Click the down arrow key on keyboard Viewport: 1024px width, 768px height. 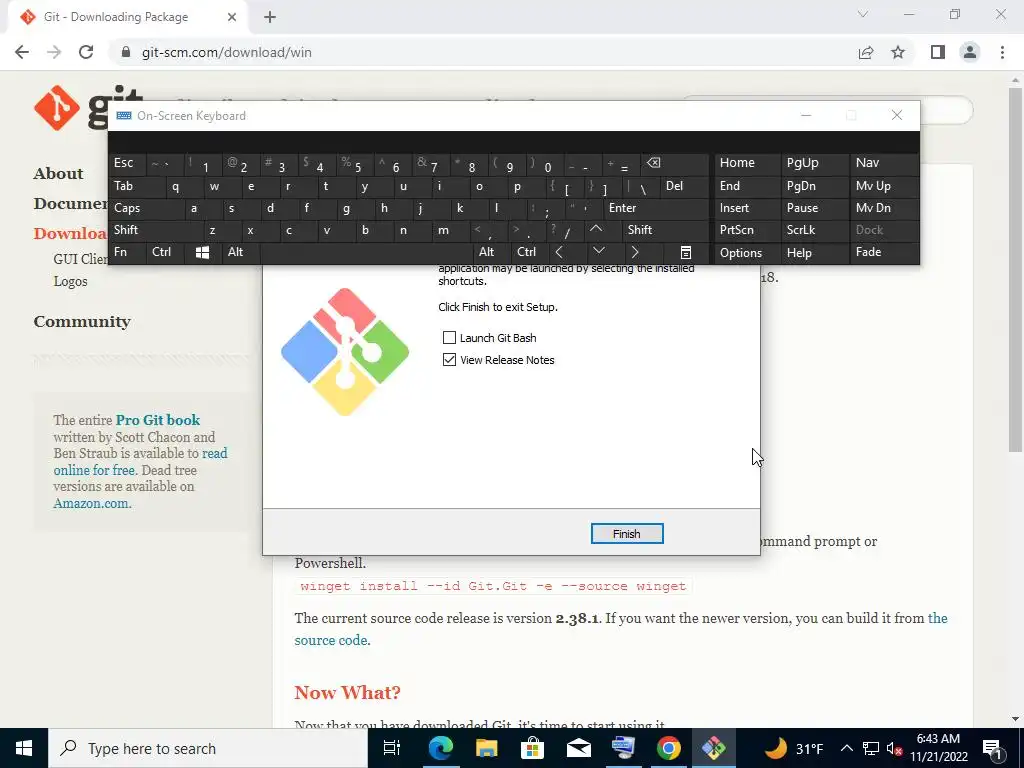(599, 252)
